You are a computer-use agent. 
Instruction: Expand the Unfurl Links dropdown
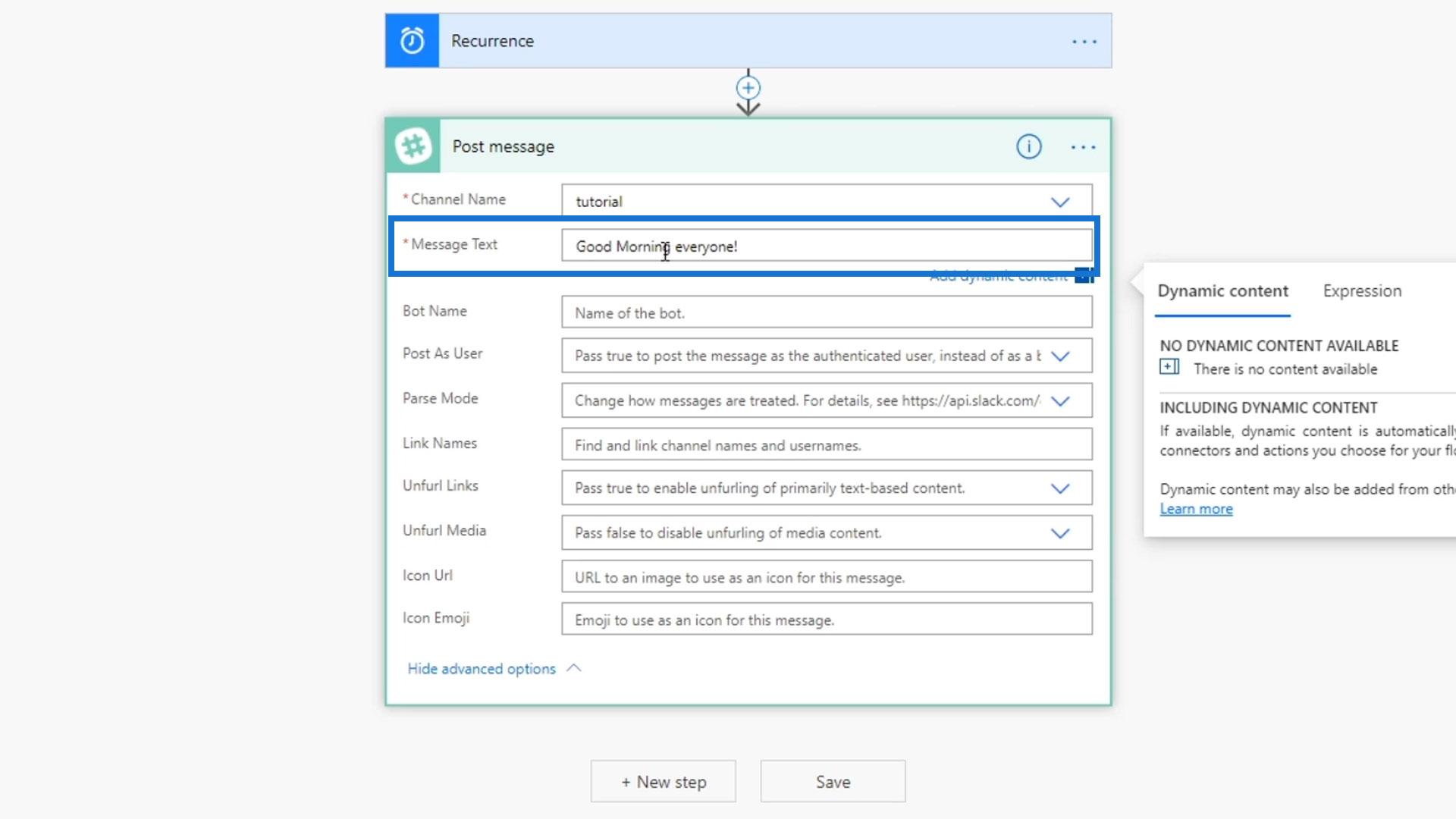pos(1059,488)
